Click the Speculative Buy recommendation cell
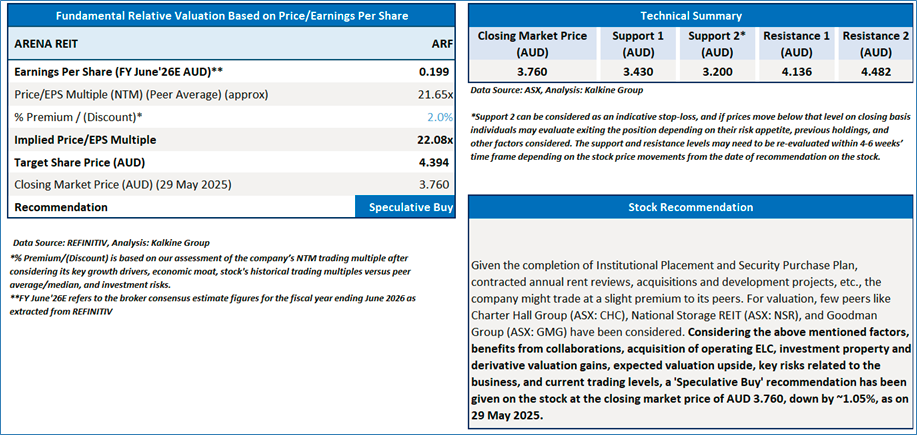Screen dimensions: 917x435 405,207
